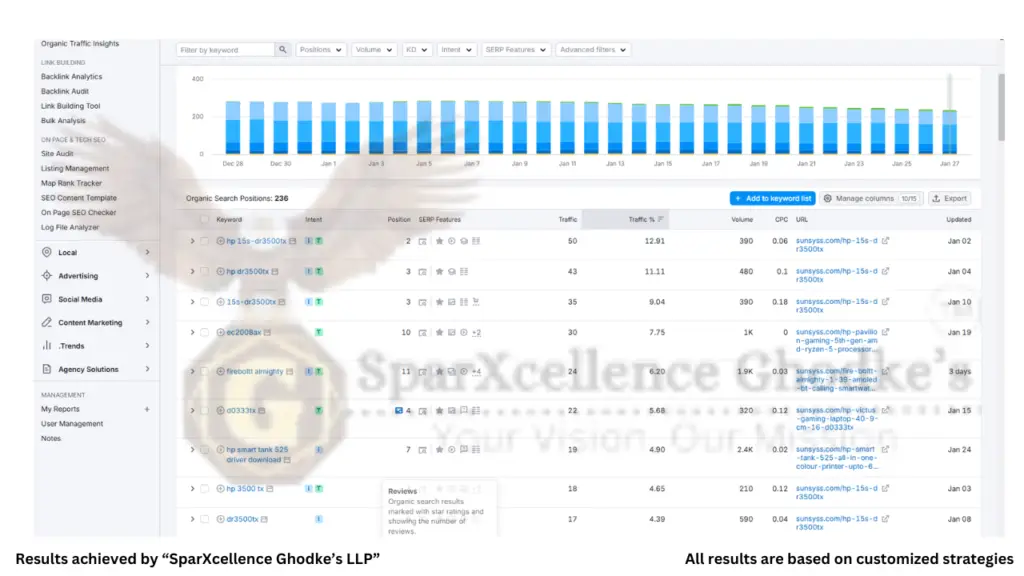
Task: Click the reviews star icon in ec2008ax row
Action: click(440, 332)
